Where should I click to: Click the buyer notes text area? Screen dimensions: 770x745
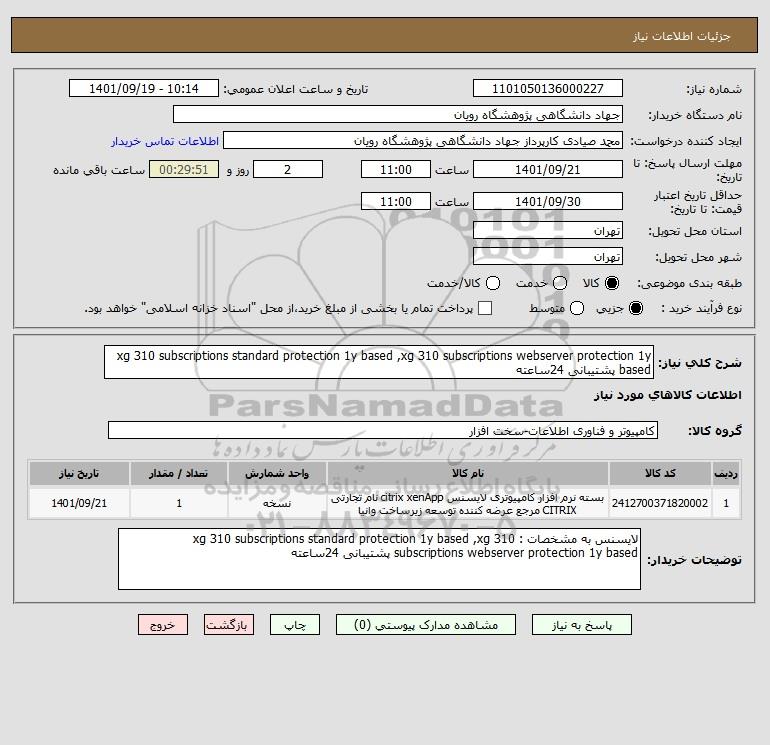coord(379,559)
